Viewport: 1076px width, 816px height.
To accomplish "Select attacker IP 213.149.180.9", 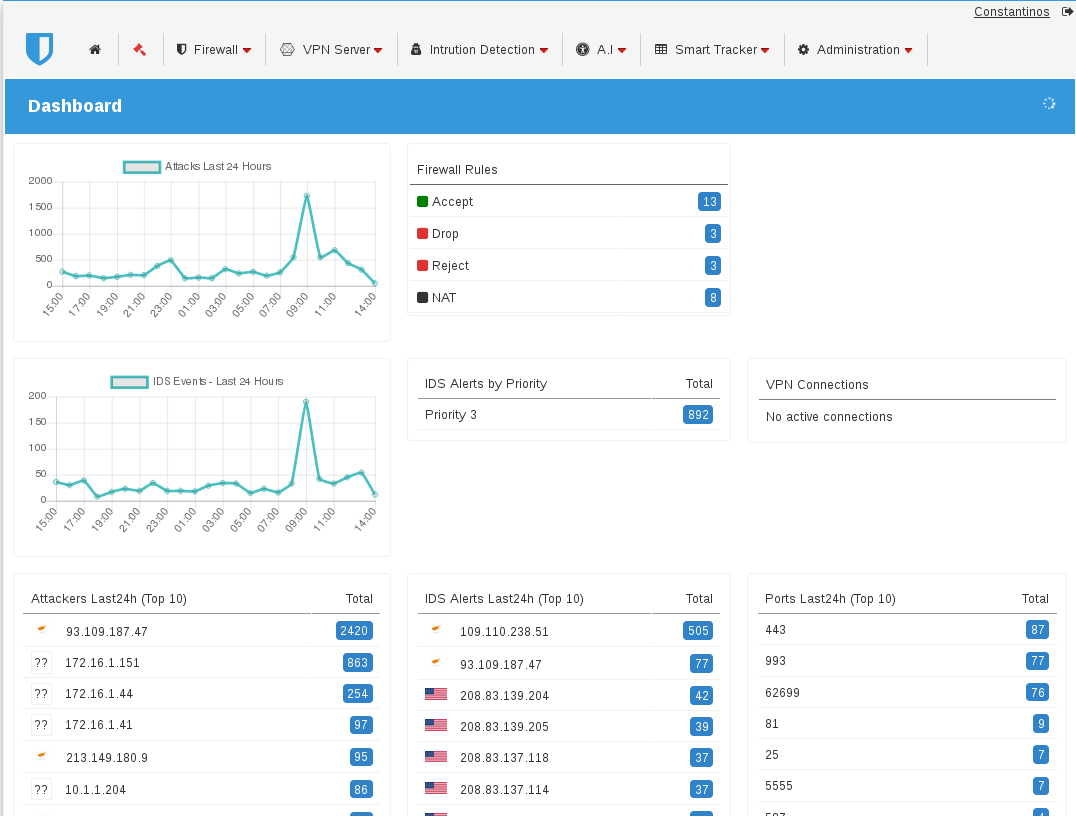I will pyautogui.click(x=107, y=758).
